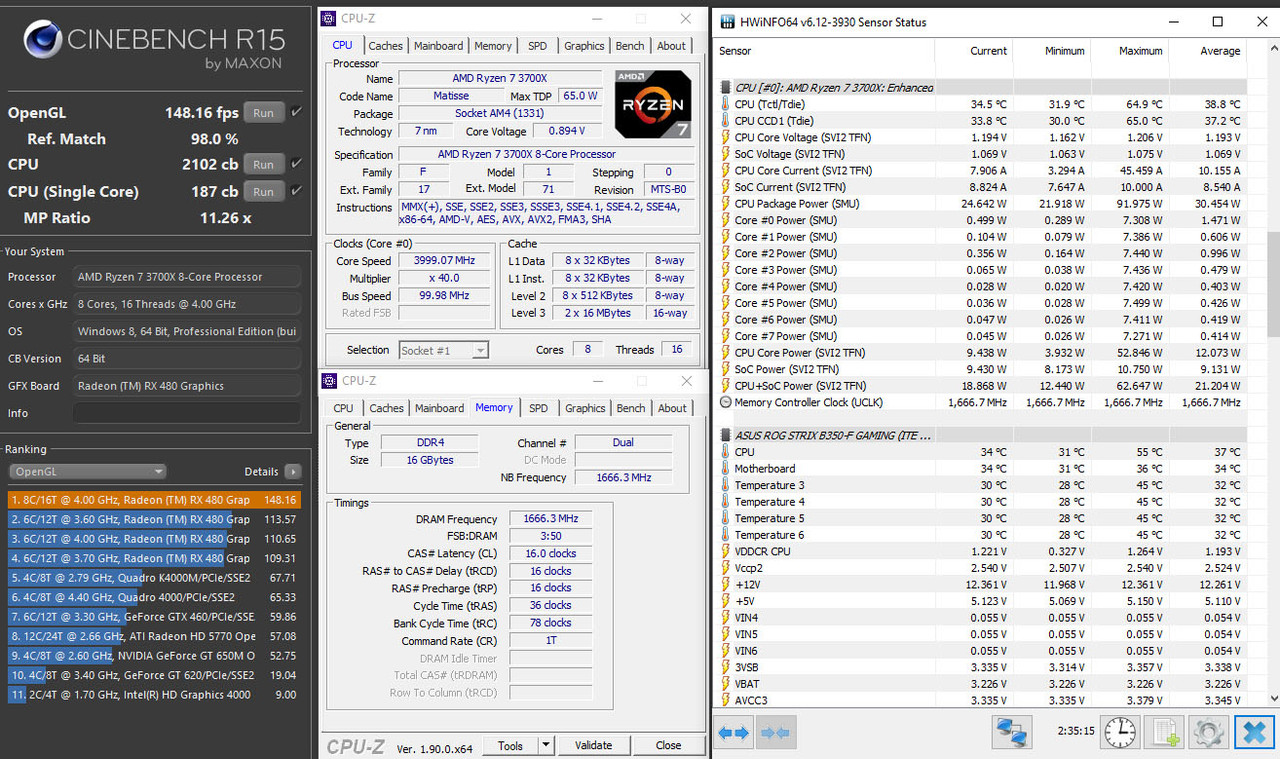Open ranking details via the Details arrow icon
Viewport: 1280px width, 759px height.
pyautogui.click(x=293, y=471)
